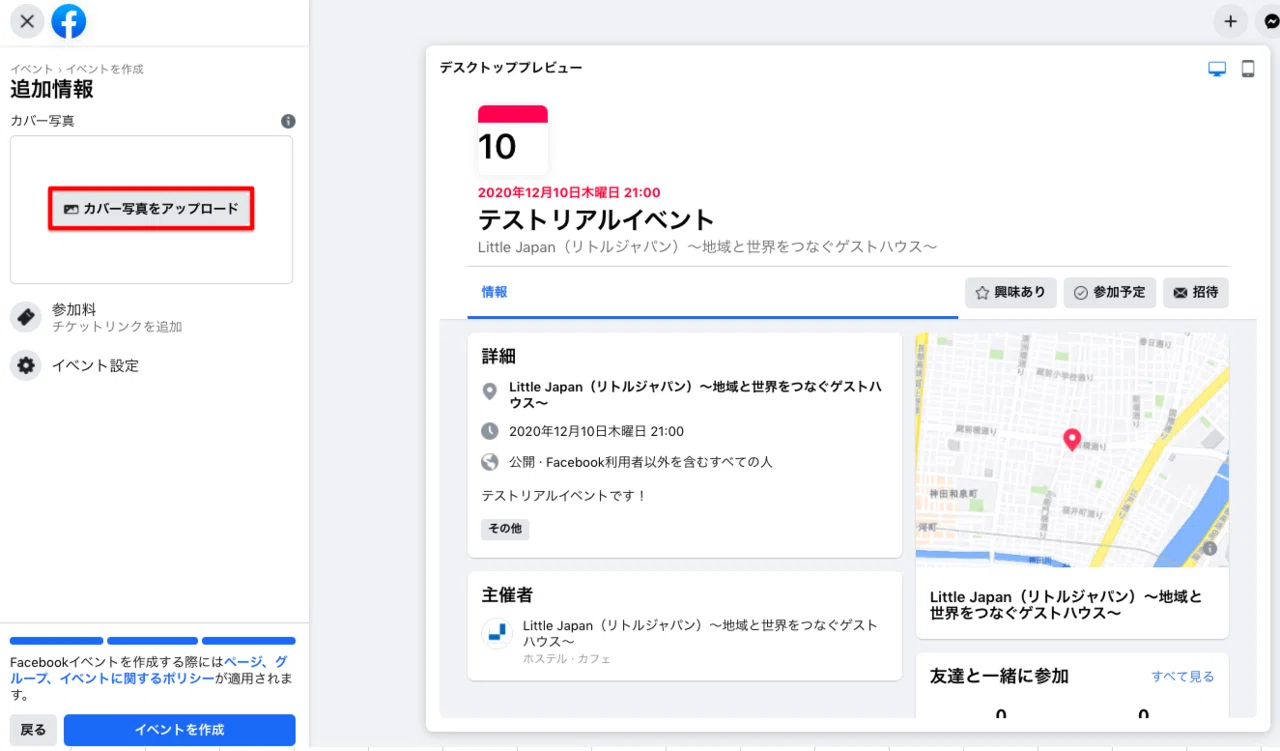Close the event creation panel

(27, 21)
